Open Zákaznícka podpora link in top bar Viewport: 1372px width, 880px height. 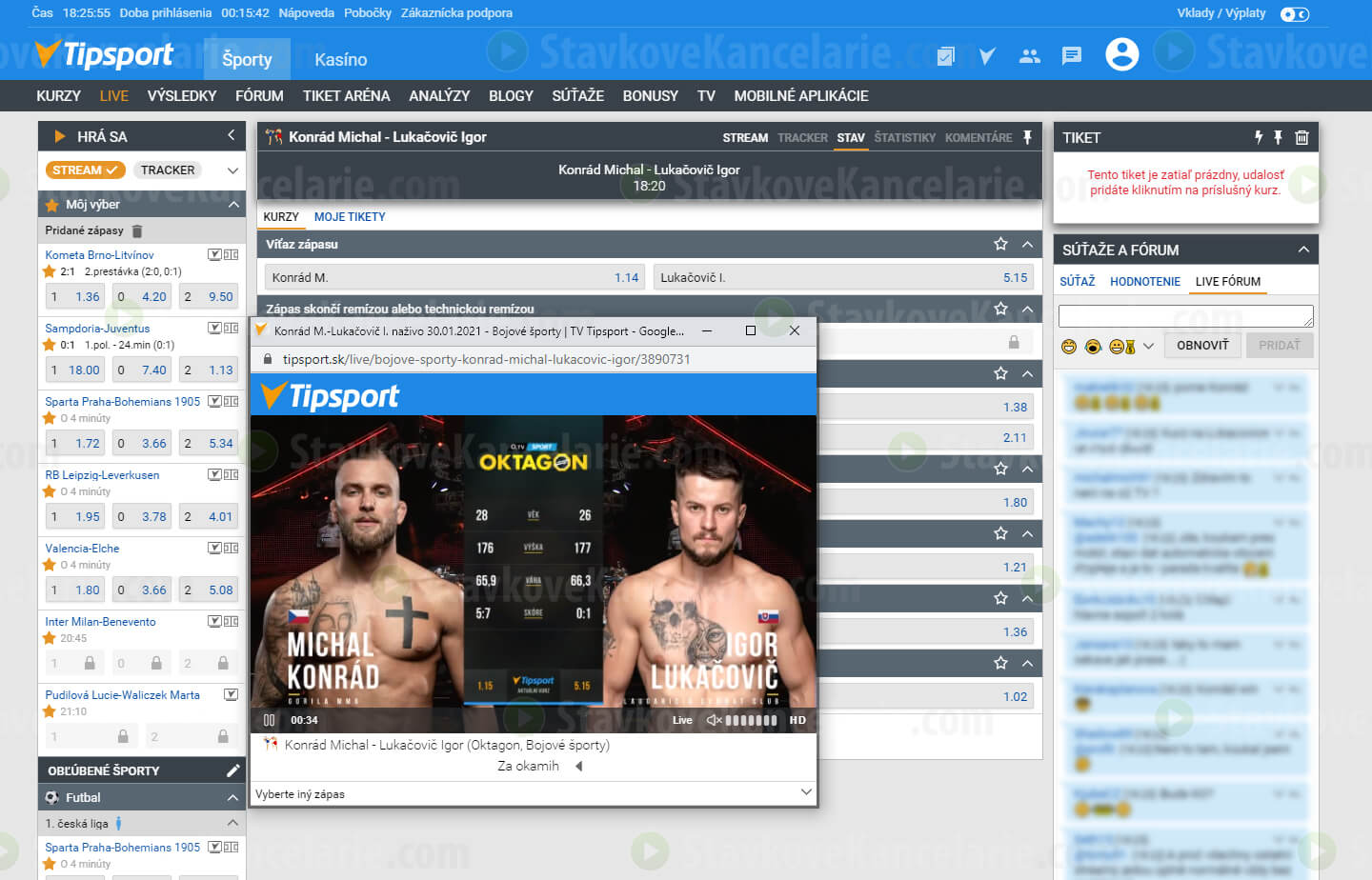pos(456,13)
